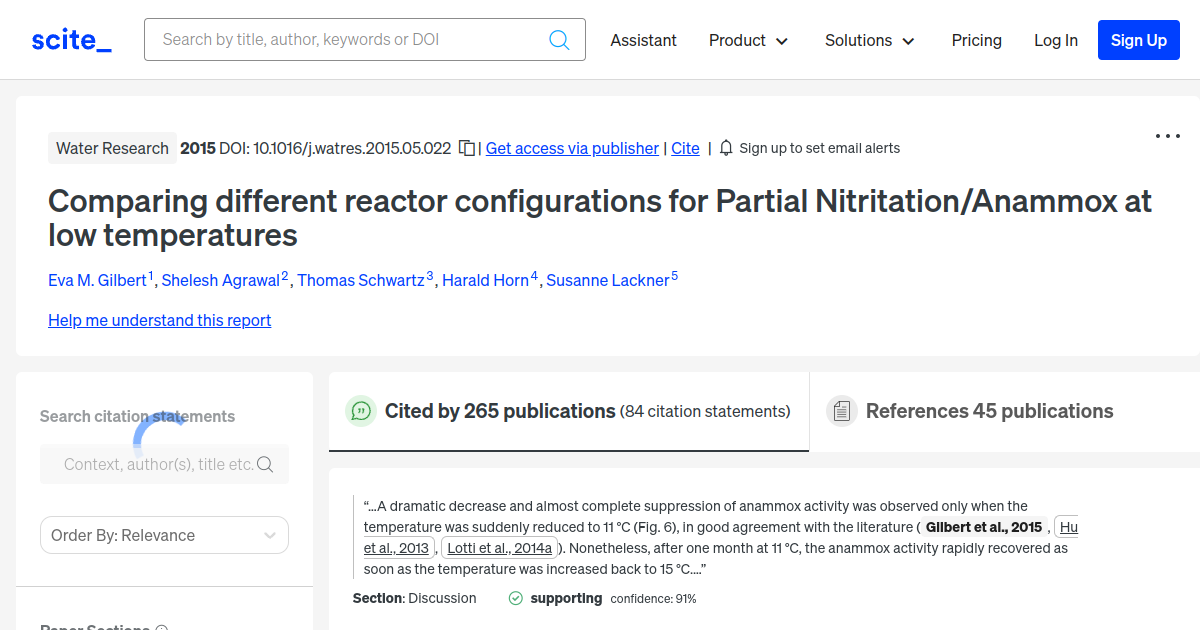1200x630 pixels.
Task: Expand the Product dropdown menu
Action: pyautogui.click(x=748, y=40)
